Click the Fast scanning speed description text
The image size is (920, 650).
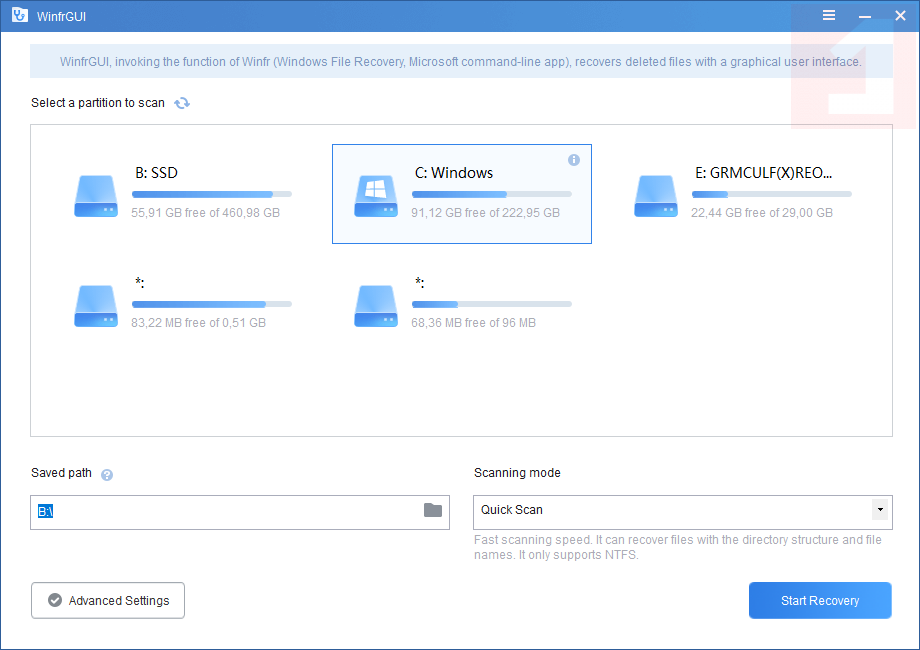pyautogui.click(x=678, y=547)
